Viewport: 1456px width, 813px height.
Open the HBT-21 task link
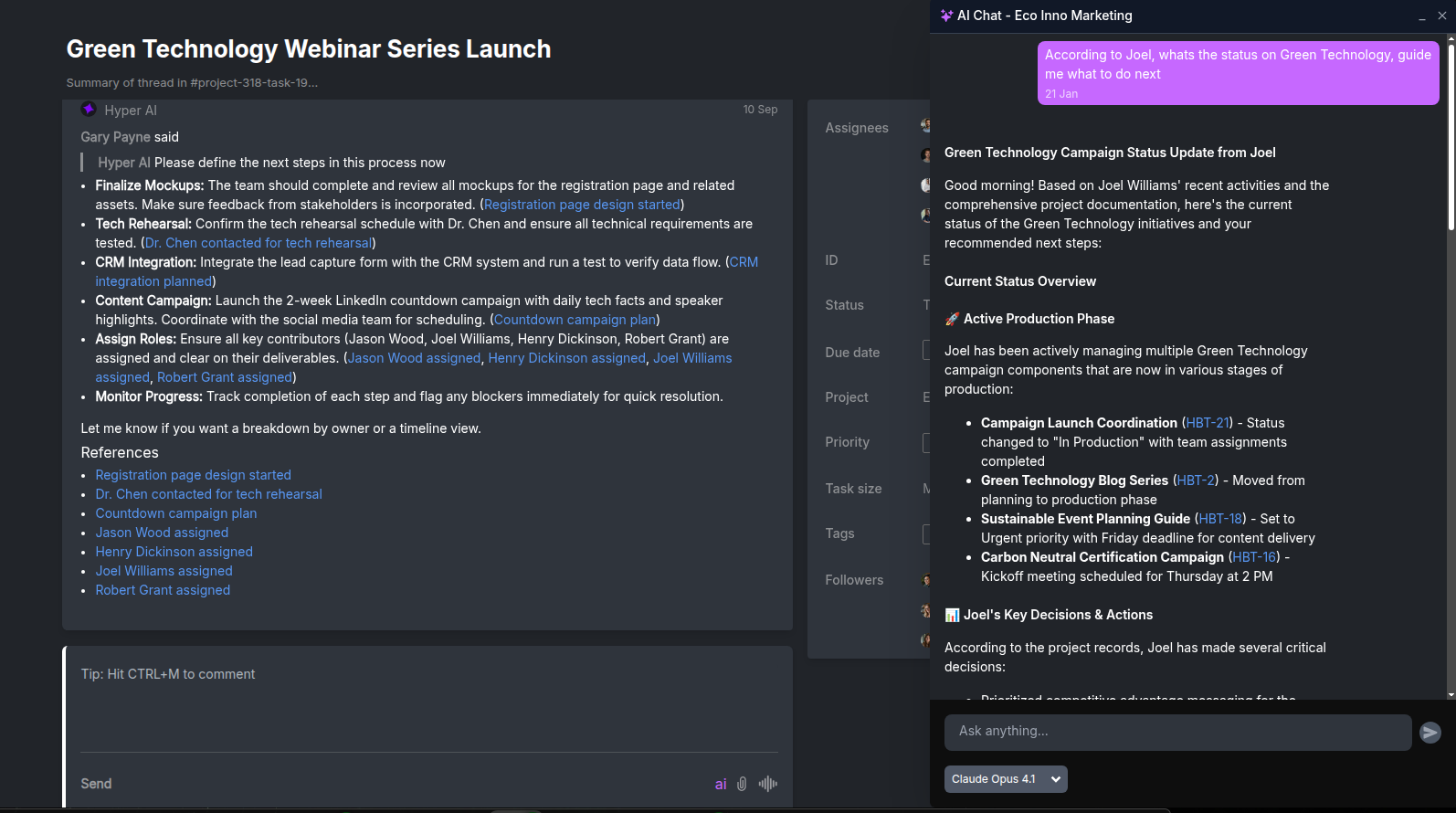pos(1208,423)
